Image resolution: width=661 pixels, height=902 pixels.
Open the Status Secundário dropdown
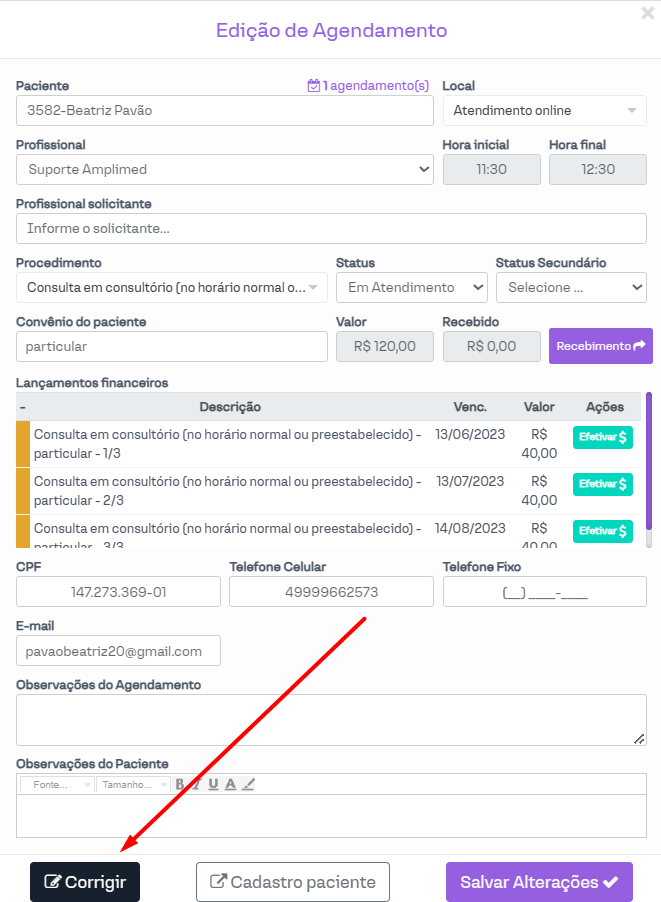[x=571, y=288]
